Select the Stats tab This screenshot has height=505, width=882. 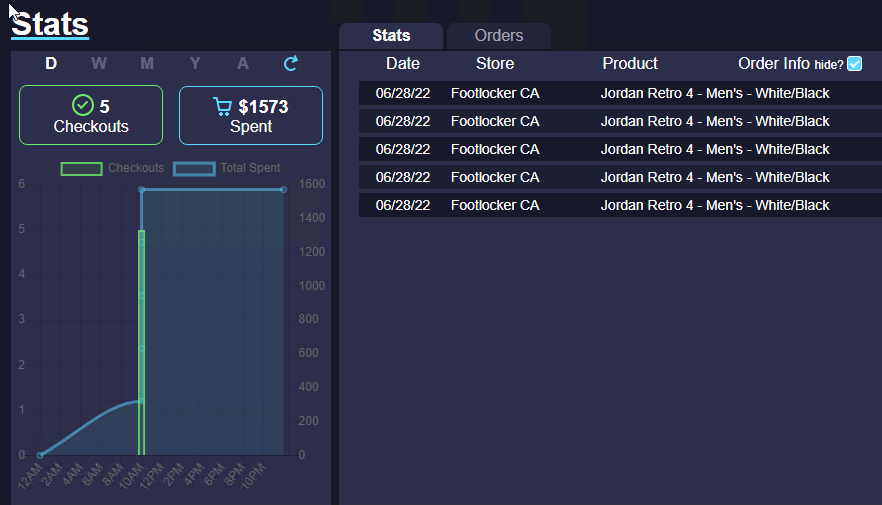click(391, 36)
